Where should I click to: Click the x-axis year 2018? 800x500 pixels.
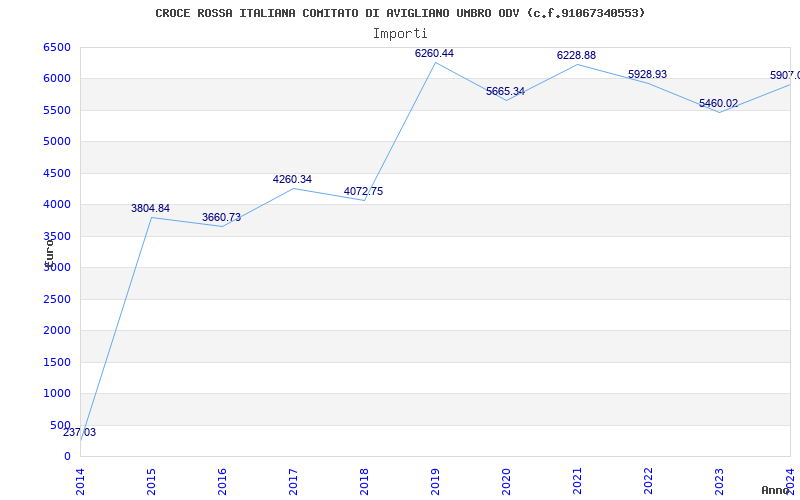[364, 482]
